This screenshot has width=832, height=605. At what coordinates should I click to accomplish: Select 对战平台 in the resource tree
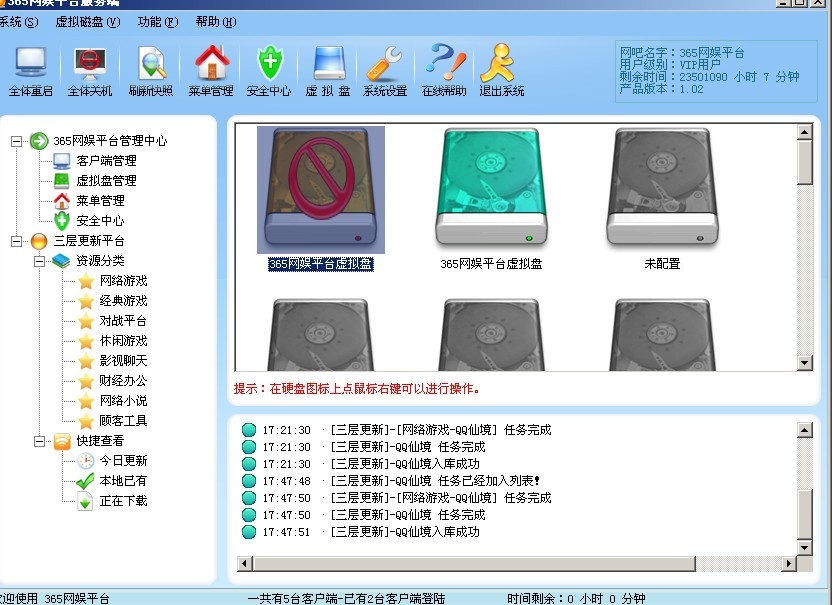pos(123,321)
